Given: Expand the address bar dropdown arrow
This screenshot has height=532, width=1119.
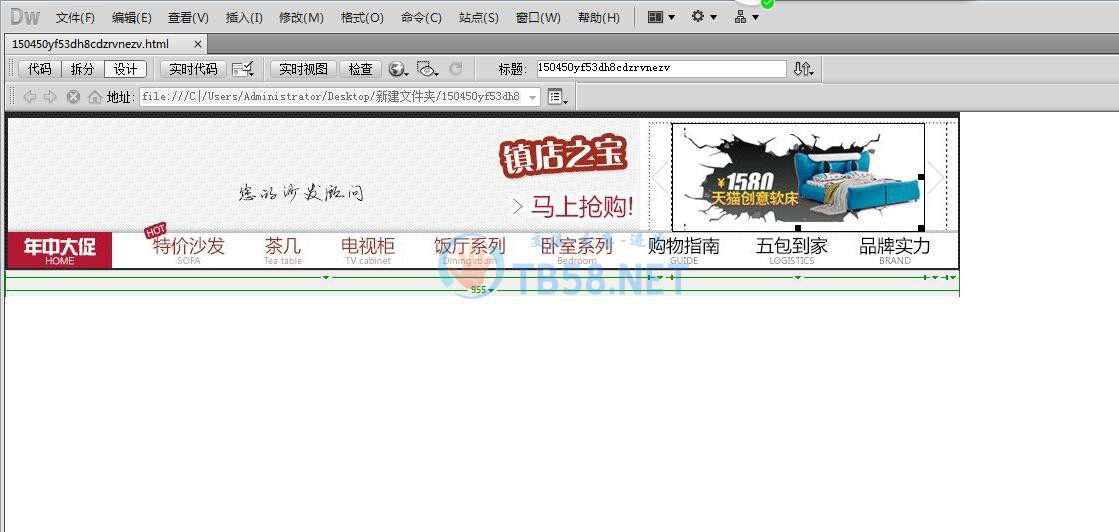Looking at the screenshot, I should click(532, 97).
